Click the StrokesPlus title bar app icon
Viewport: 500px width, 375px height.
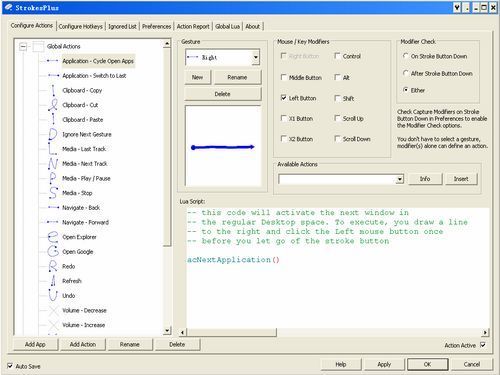pos(9,7)
